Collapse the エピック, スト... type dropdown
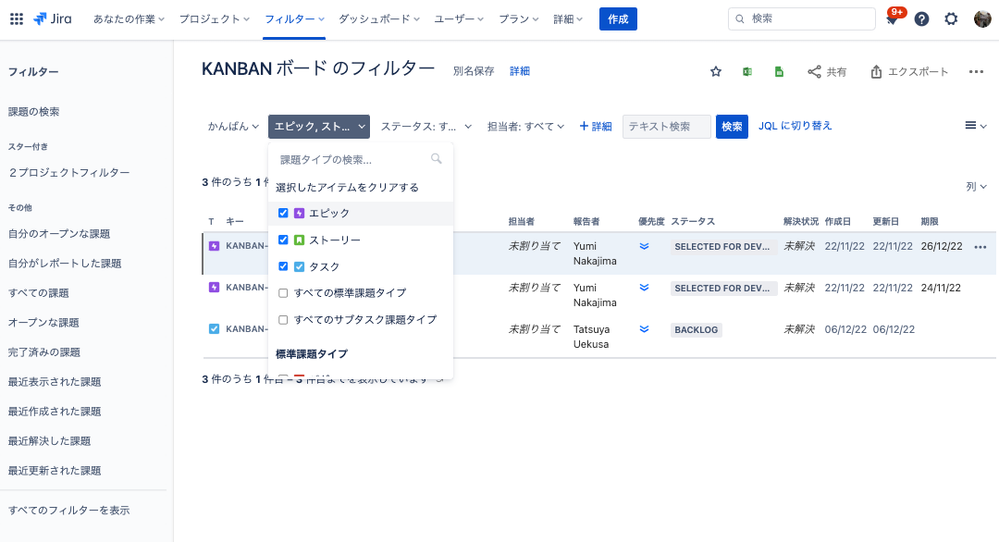Image resolution: width=999 pixels, height=542 pixels. coord(319,126)
